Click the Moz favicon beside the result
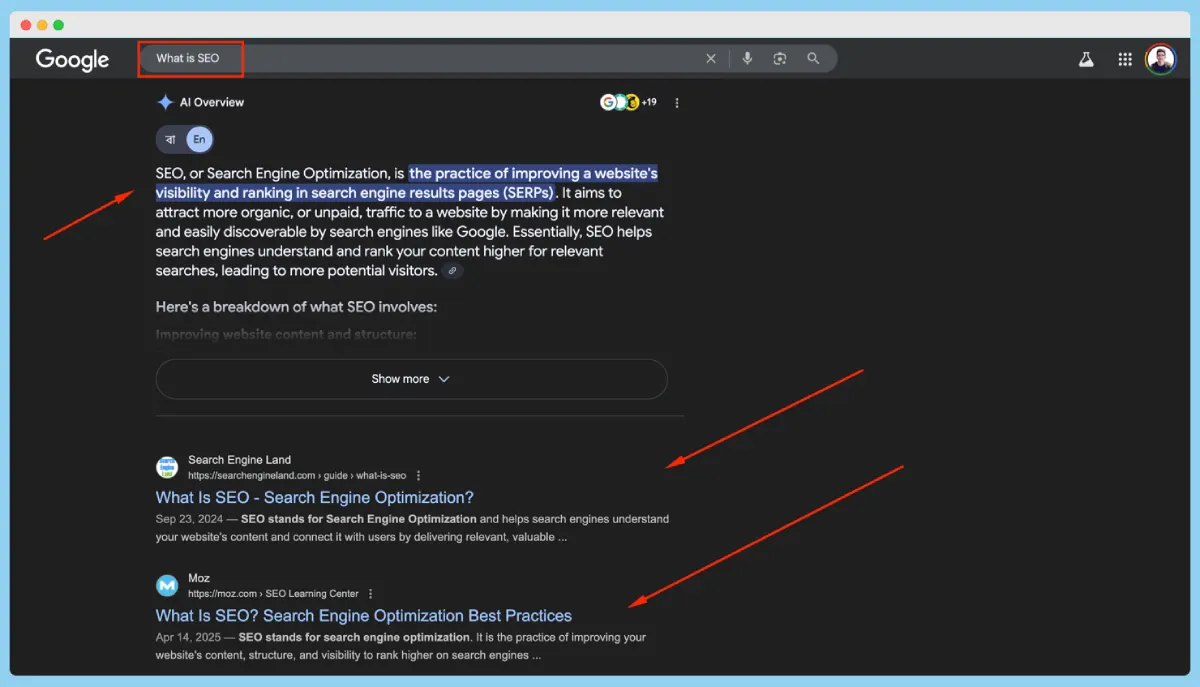The width and height of the screenshot is (1200, 687). [166, 584]
